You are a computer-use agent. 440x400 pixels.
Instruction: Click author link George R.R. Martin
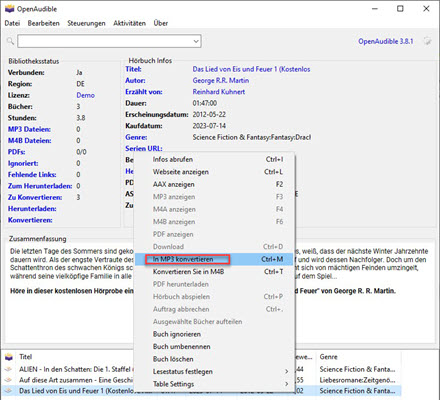tap(221, 81)
